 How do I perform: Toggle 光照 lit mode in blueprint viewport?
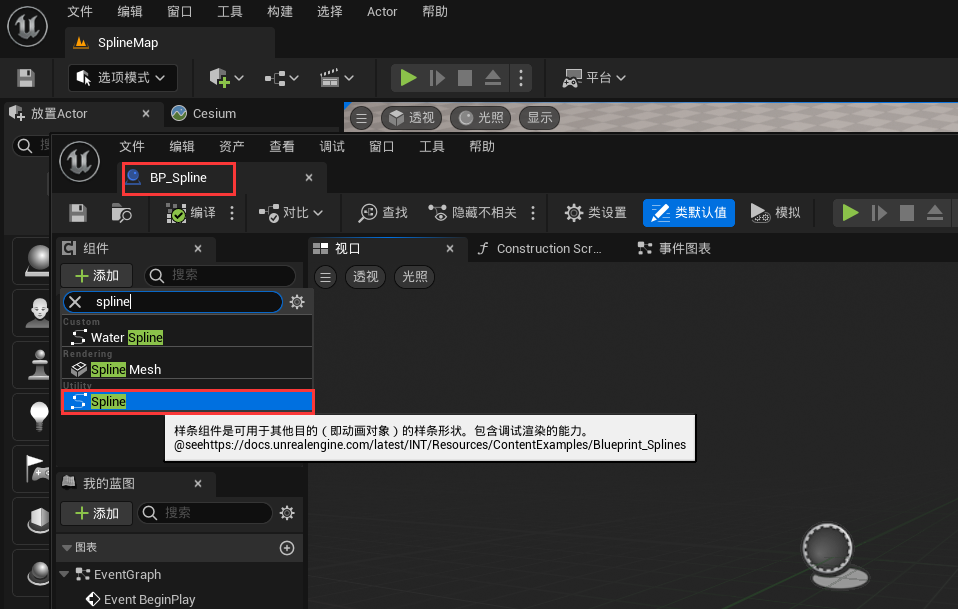click(414, 277)
